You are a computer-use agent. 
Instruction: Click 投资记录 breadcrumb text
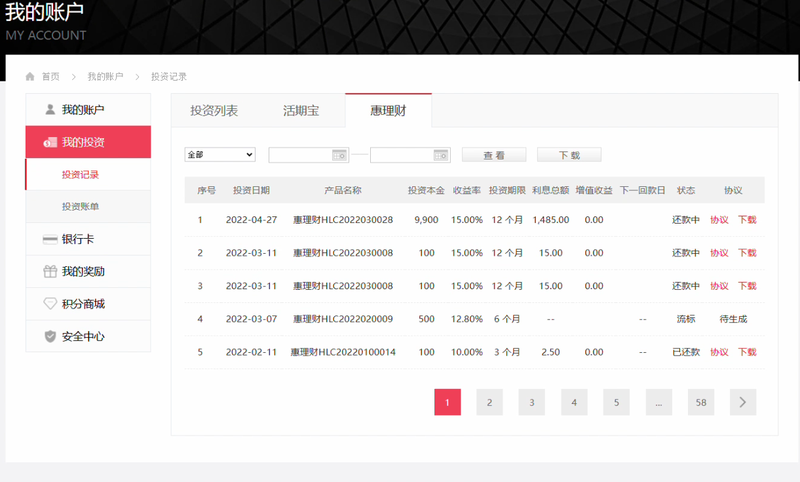coord(169,77)
